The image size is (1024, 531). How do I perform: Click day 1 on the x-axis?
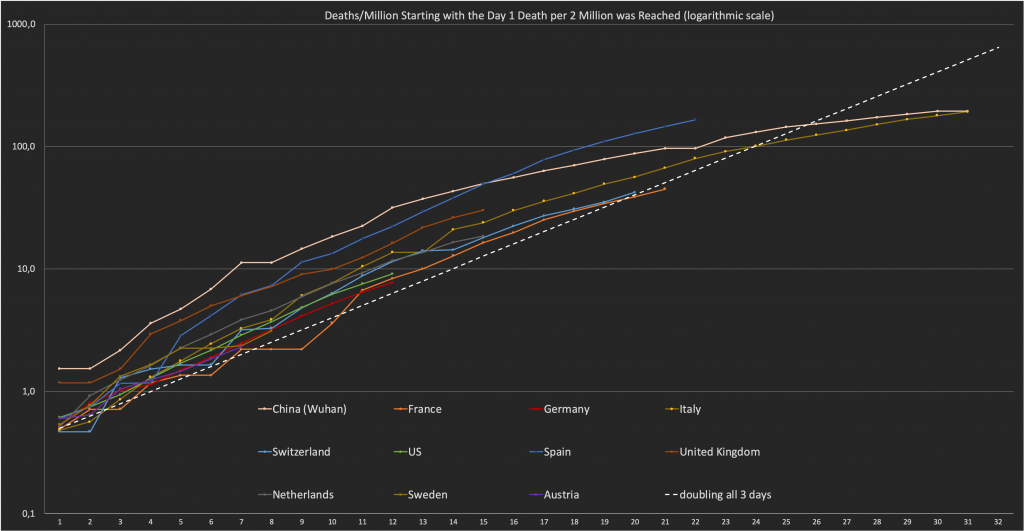tap(59, 522)
